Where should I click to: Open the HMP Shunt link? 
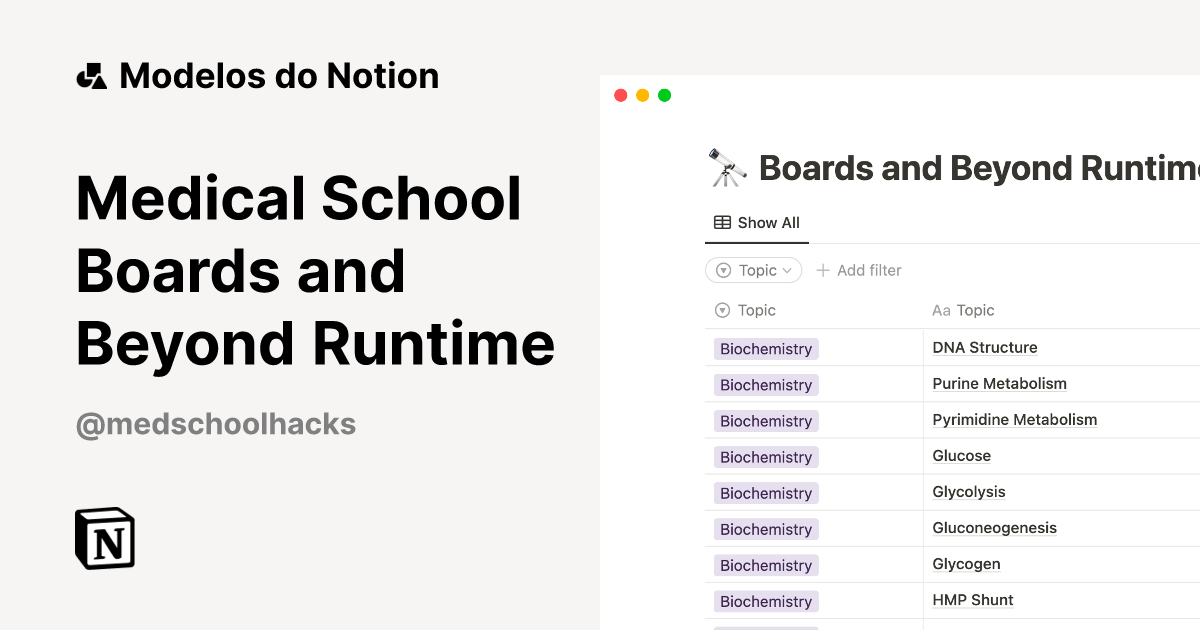click(x=972, y=599)
